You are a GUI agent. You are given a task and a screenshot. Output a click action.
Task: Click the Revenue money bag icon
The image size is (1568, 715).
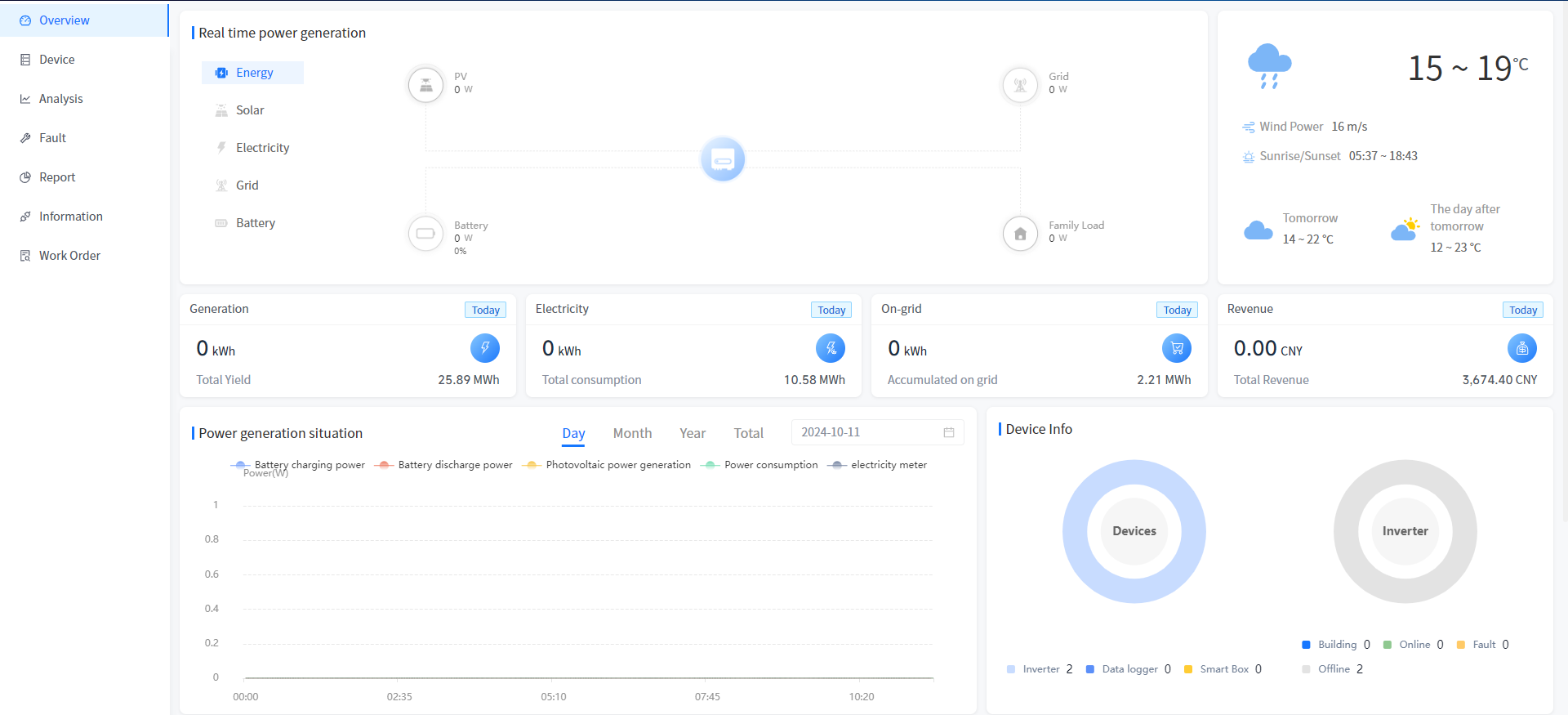1521,348
